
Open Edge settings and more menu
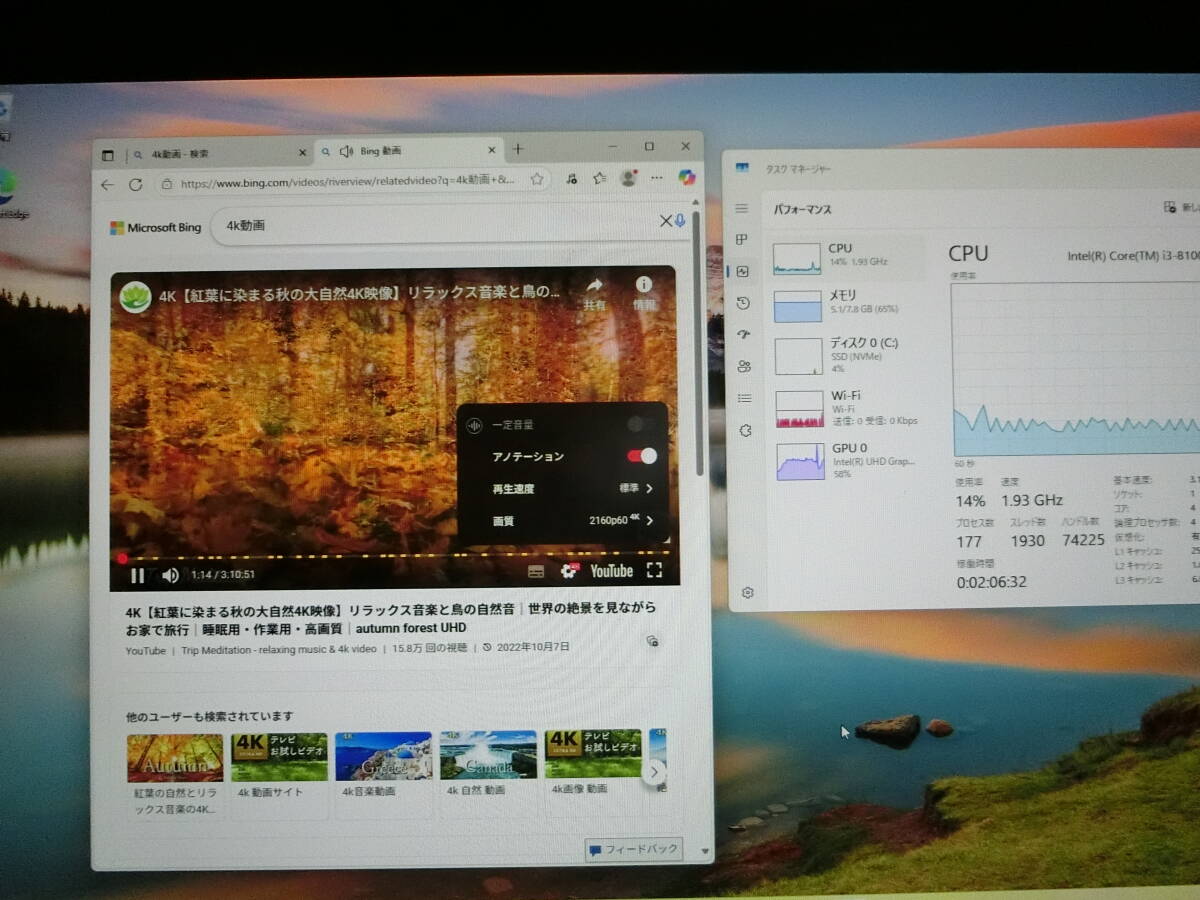657,177
